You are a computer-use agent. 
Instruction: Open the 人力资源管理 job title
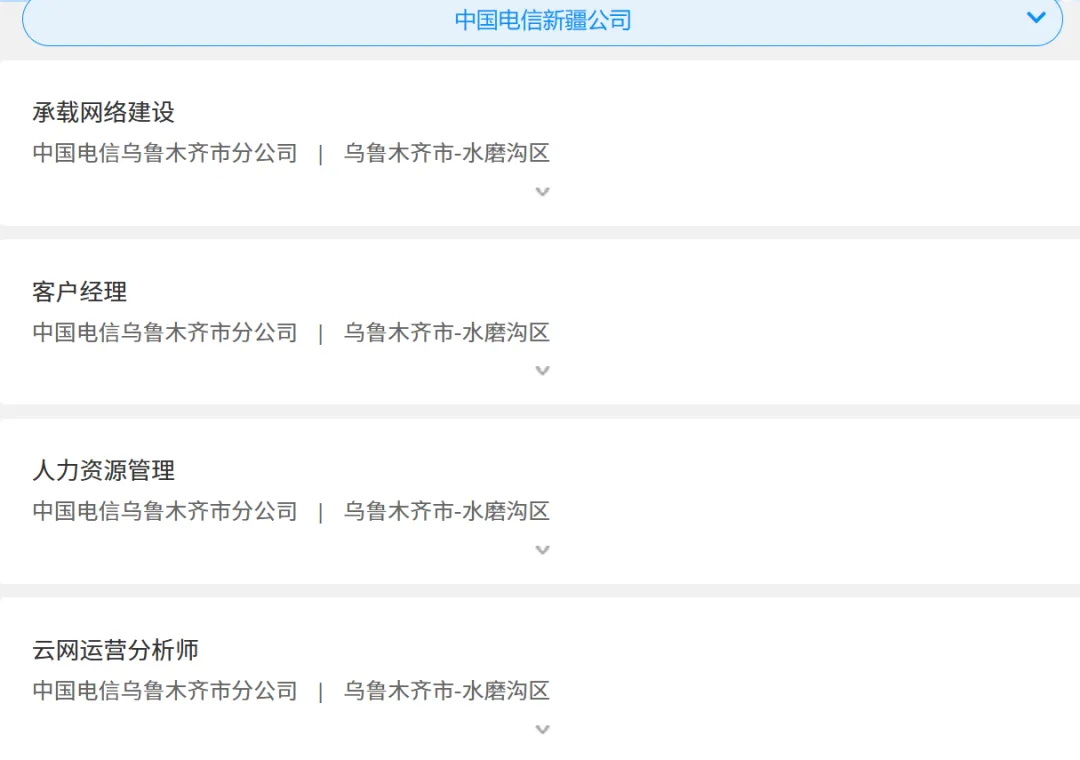coord(103,471)
